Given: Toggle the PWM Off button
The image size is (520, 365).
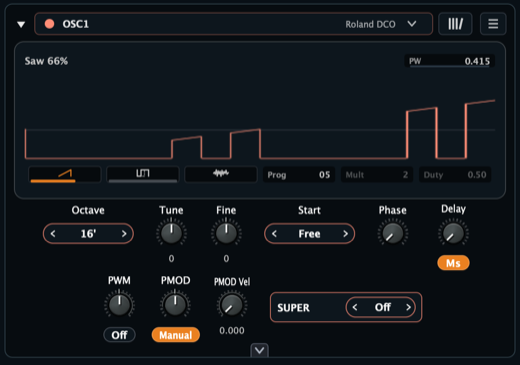Looking at the screenshot, I should 119,335.
